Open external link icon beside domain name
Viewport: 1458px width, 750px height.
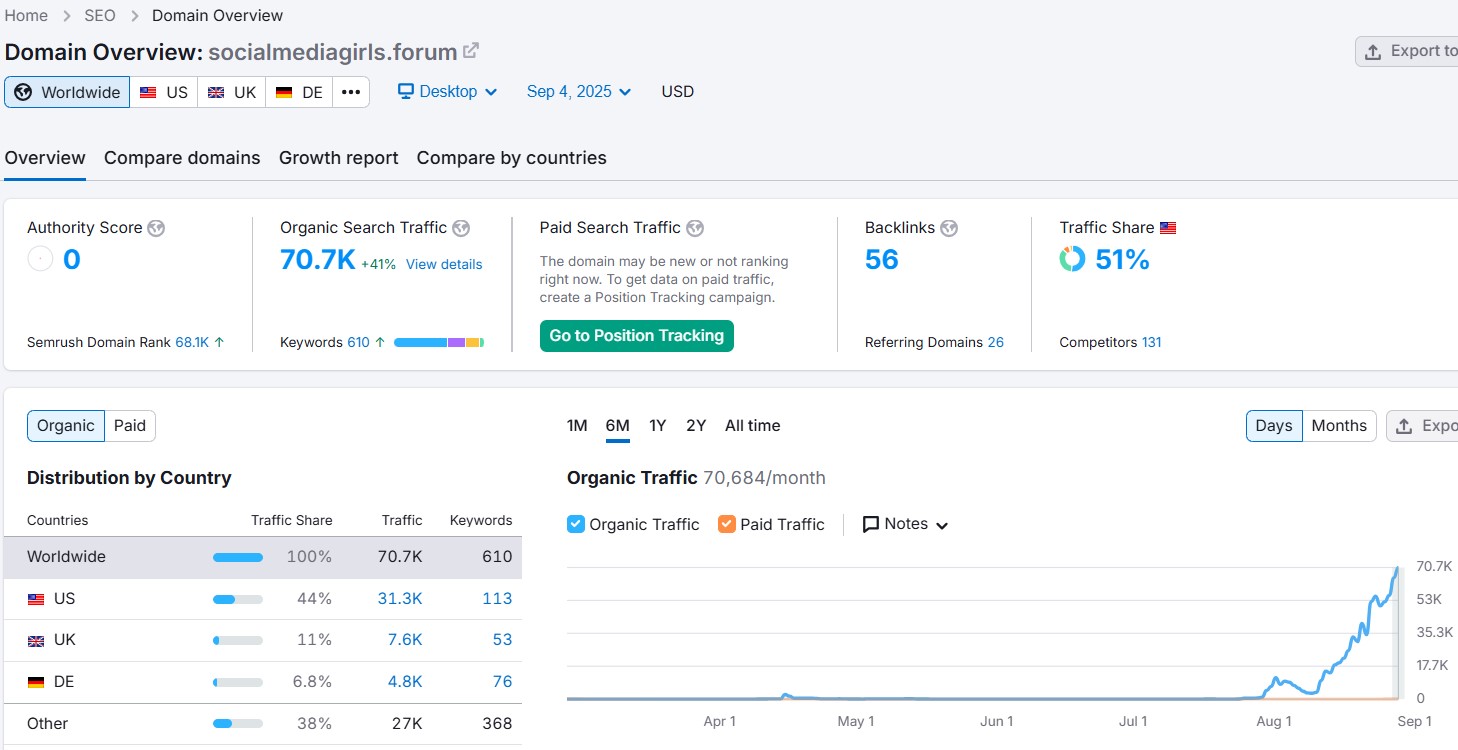tap(471, 51)
